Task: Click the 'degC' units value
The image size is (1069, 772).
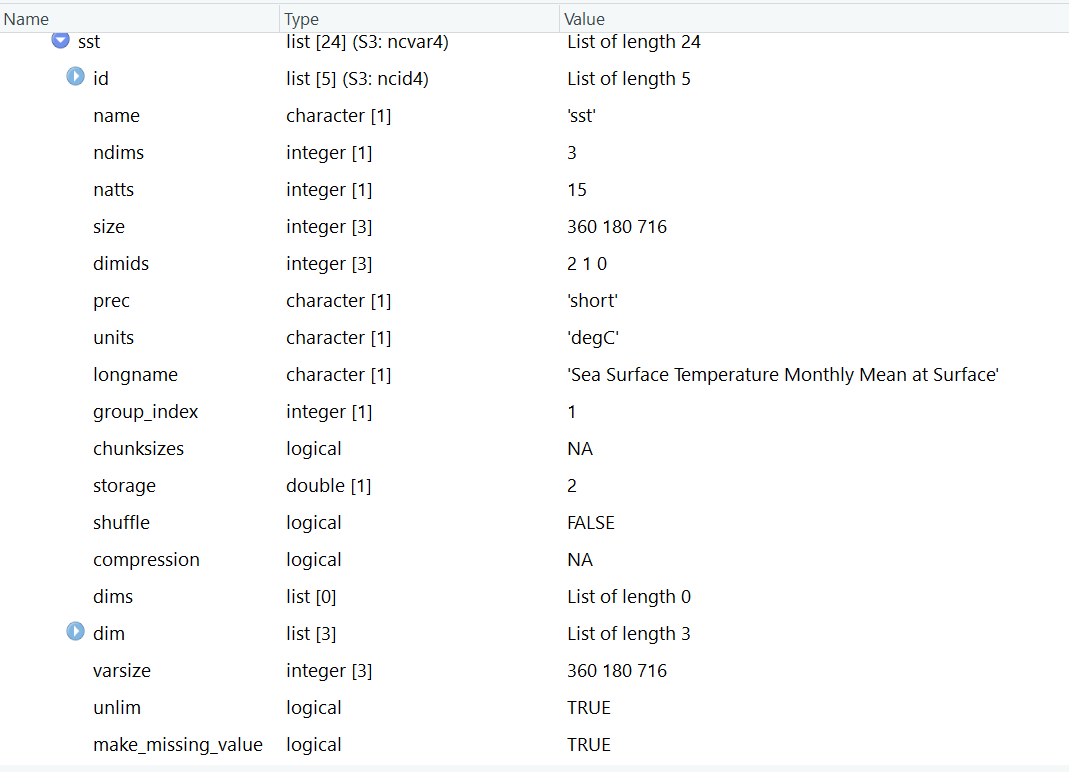Action: [593, 338]
